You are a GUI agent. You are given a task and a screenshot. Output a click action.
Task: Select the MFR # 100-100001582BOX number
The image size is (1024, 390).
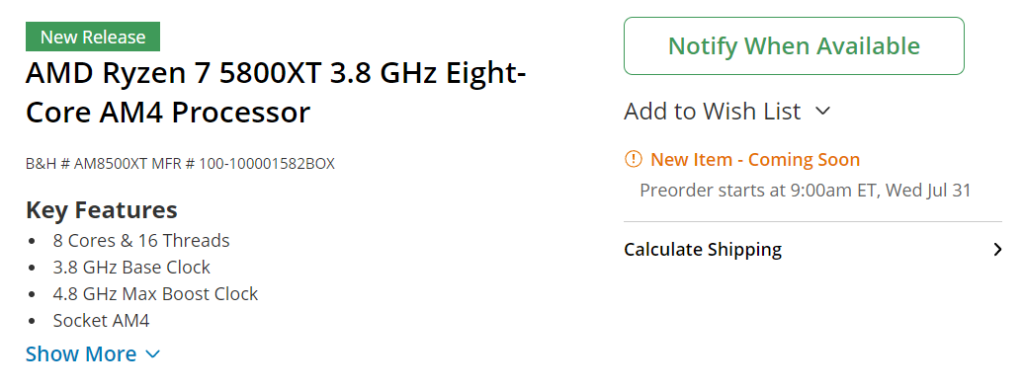coord(243,164)
